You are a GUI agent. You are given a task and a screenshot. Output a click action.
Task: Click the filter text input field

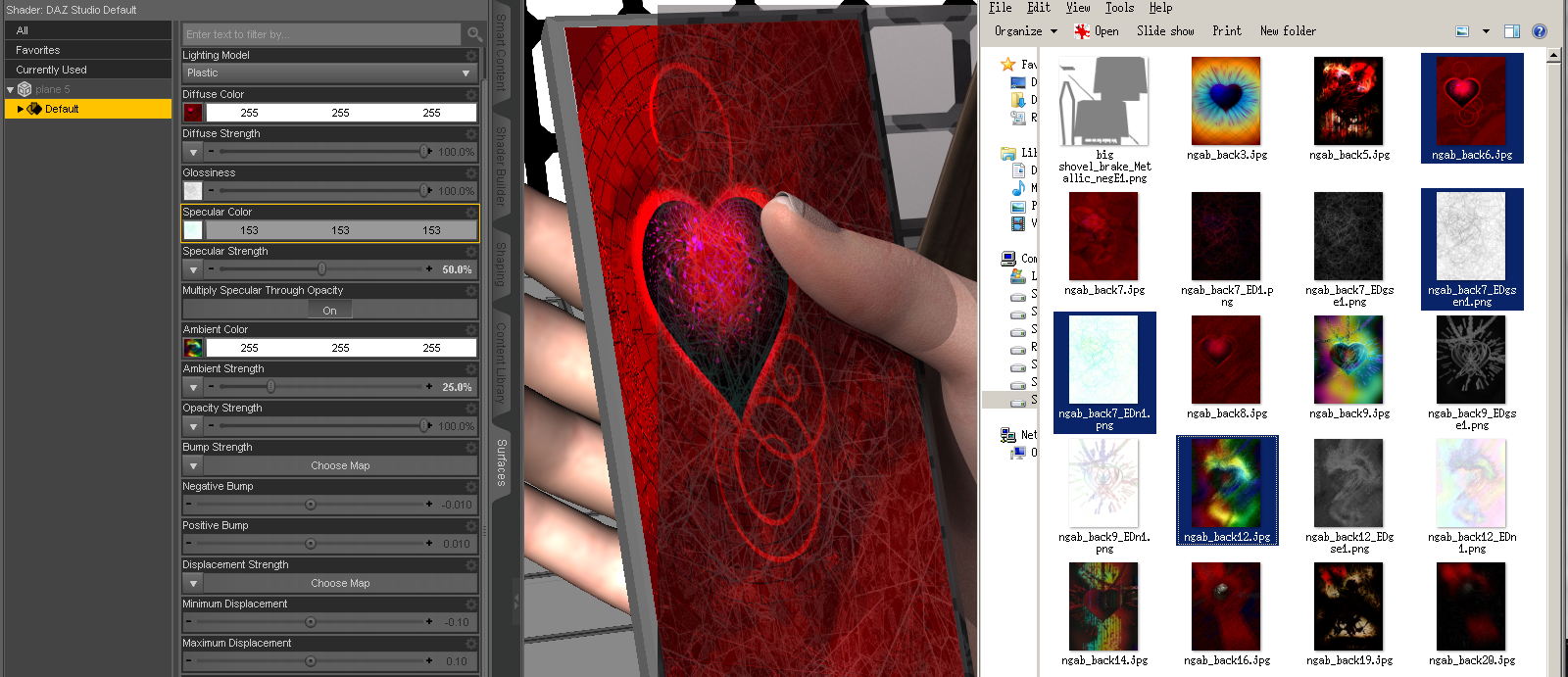click(322, 34)
